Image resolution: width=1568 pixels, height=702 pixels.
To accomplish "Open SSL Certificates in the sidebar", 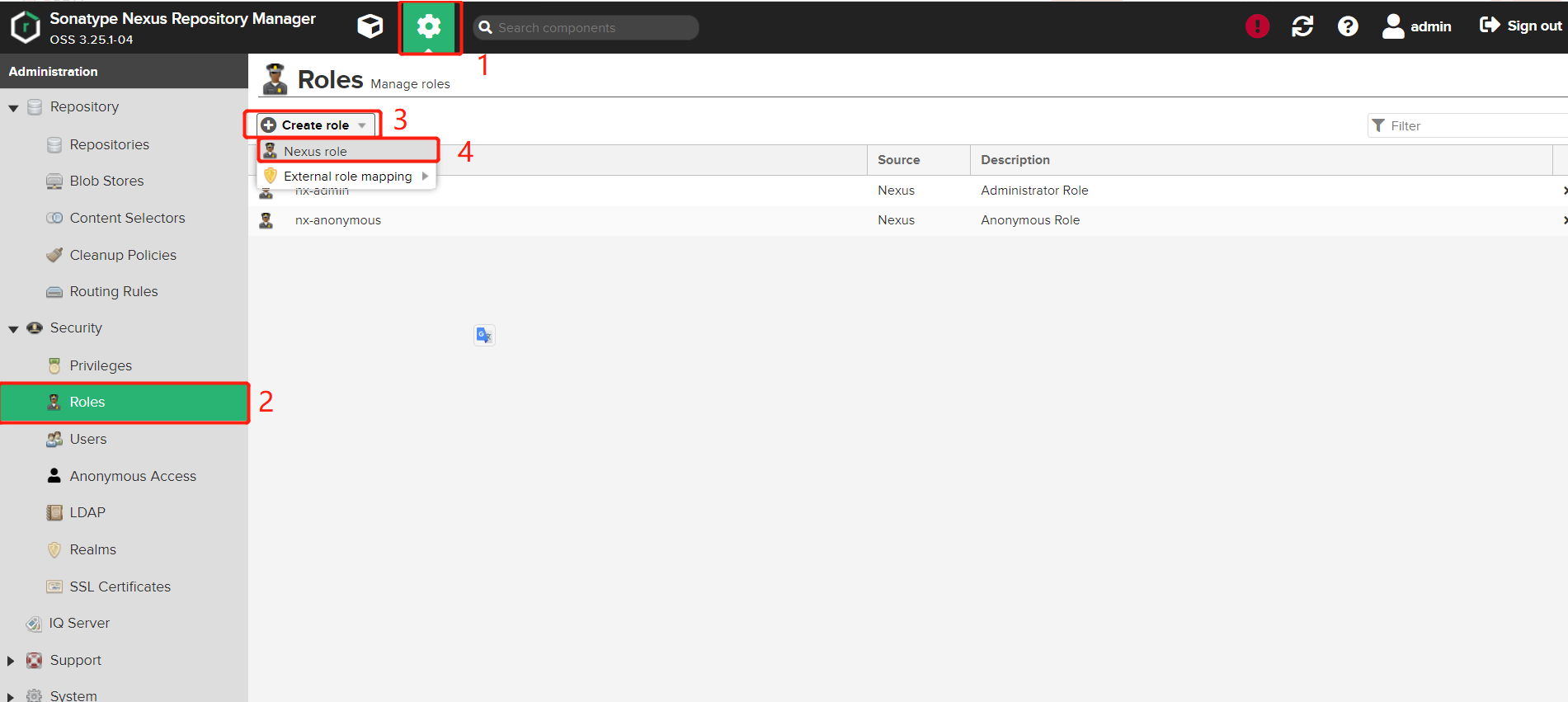I will (120, 587).
